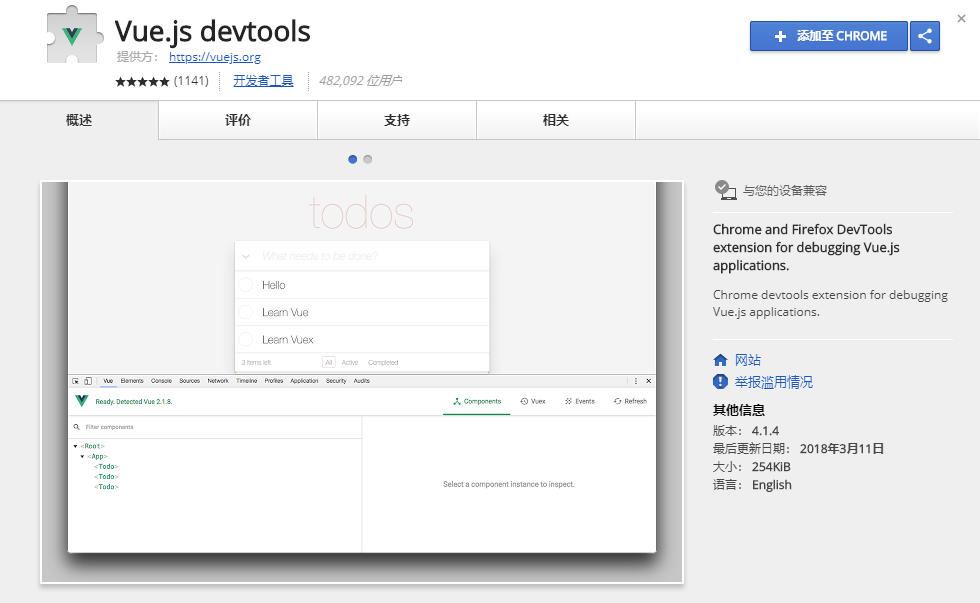Select the second carousel dot
This screenshot has width=980, height=603.
tap(368, 159)
